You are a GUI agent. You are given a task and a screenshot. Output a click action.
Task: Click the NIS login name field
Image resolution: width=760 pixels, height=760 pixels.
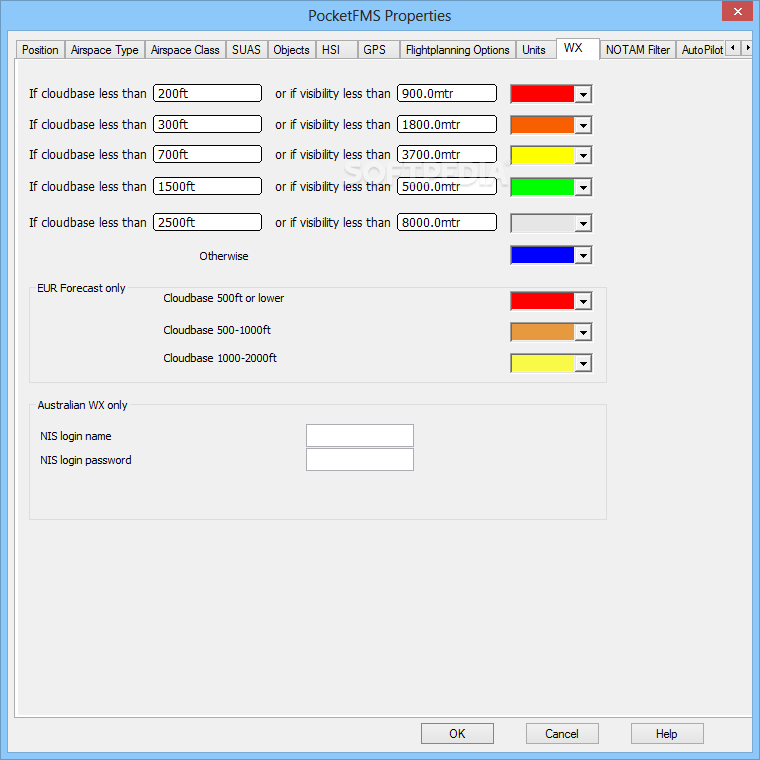(360, 435)
